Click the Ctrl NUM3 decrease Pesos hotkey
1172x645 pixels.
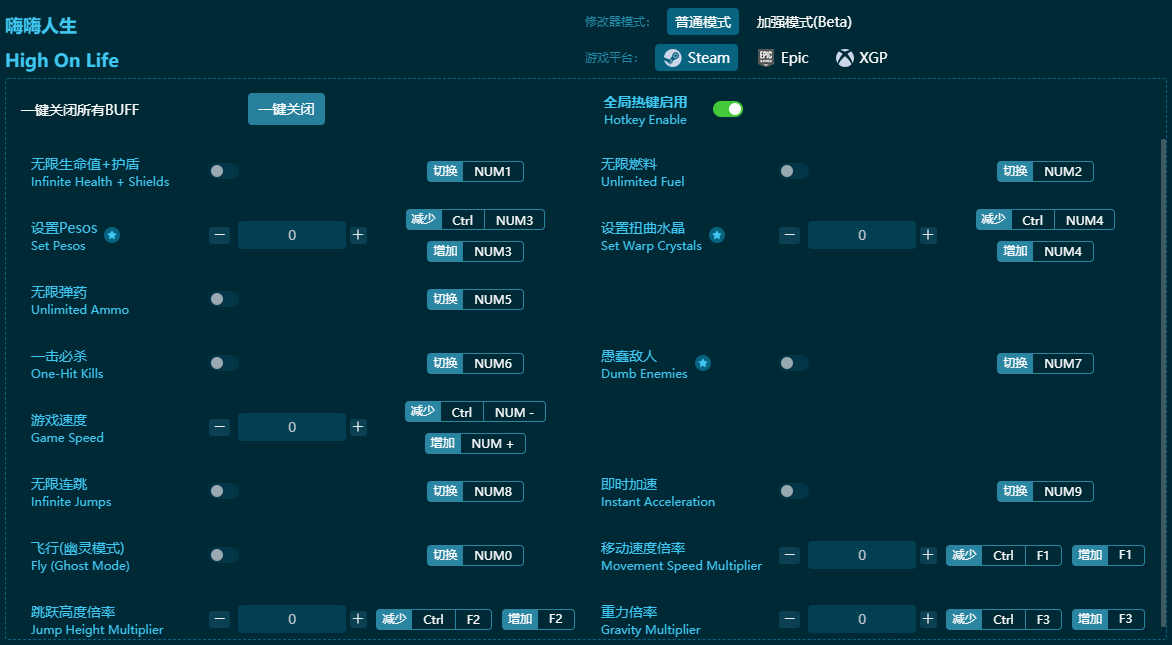click(475, 220)
